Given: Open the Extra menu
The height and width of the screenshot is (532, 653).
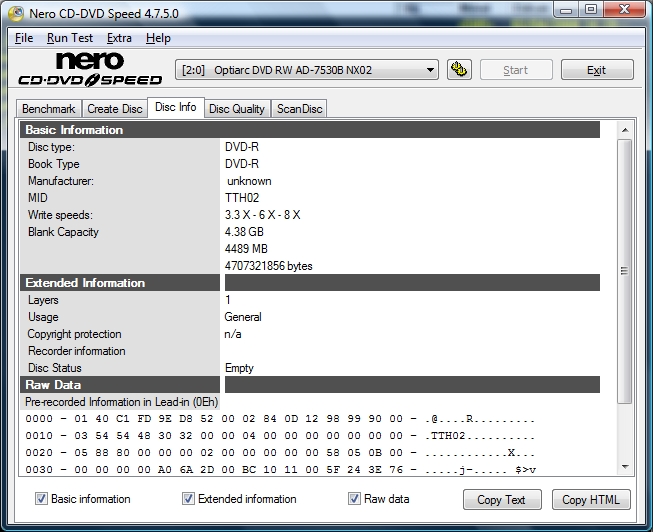Looking at the screenshot, I should click(x=119, y=38).
